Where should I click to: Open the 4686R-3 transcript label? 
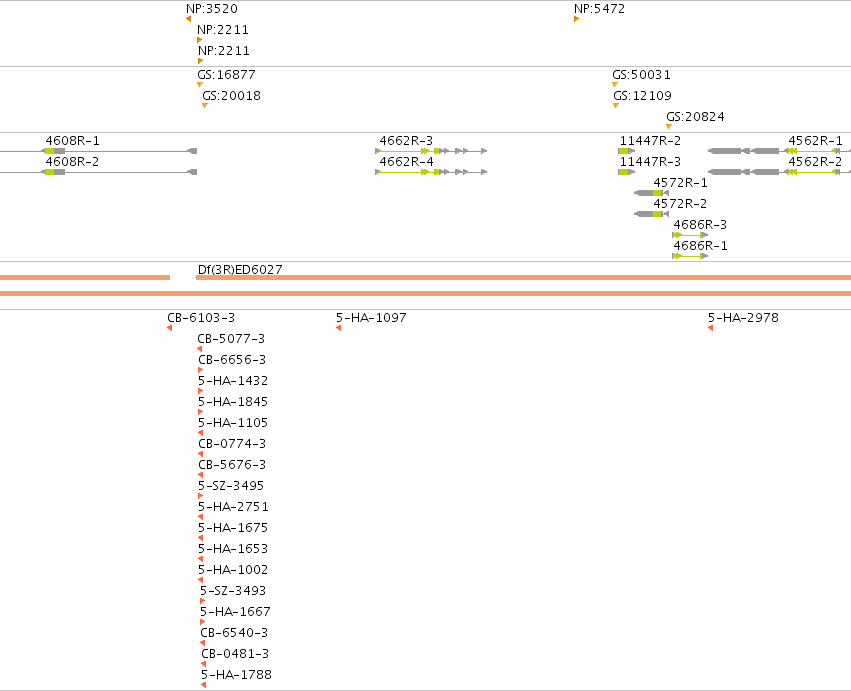(x=700, y=225)
